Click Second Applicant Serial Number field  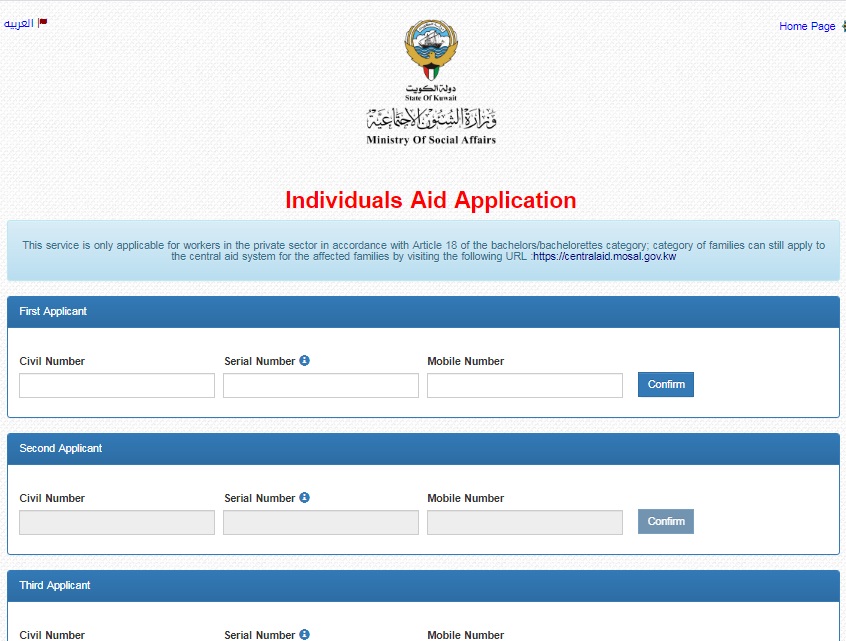[321, 523]
